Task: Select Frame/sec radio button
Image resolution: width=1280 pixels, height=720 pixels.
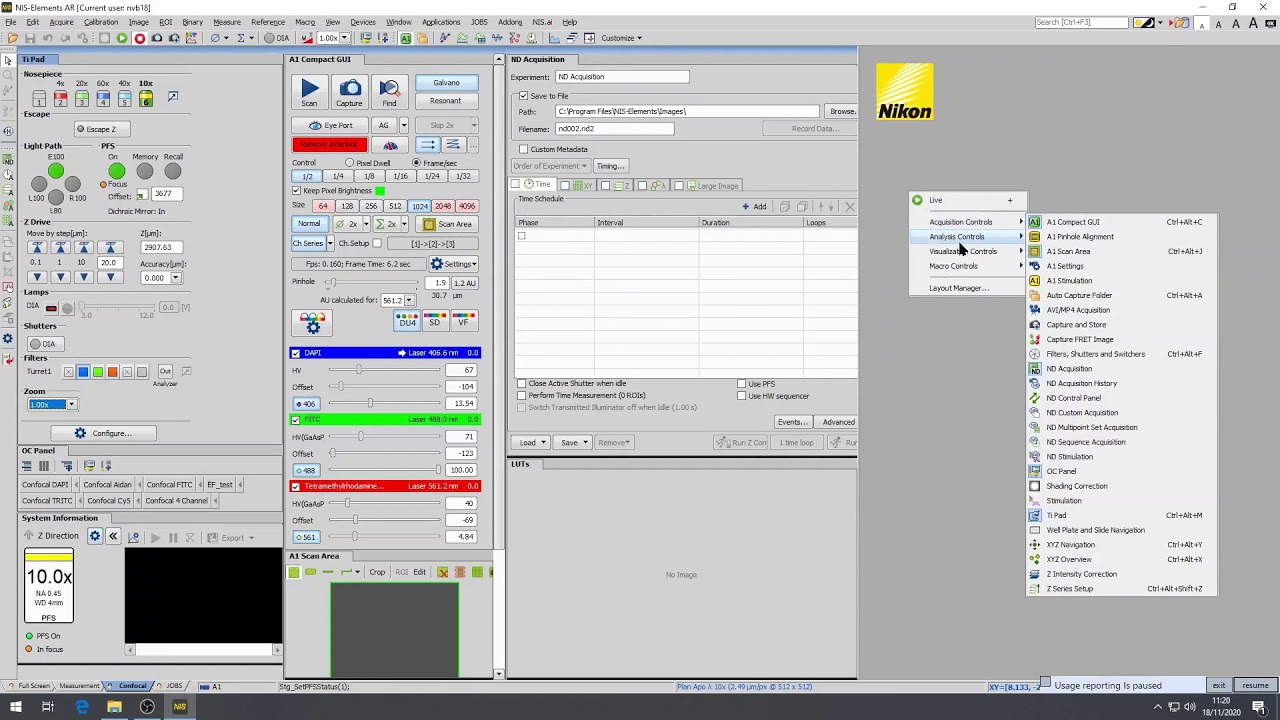Action: tap(416, 163)
